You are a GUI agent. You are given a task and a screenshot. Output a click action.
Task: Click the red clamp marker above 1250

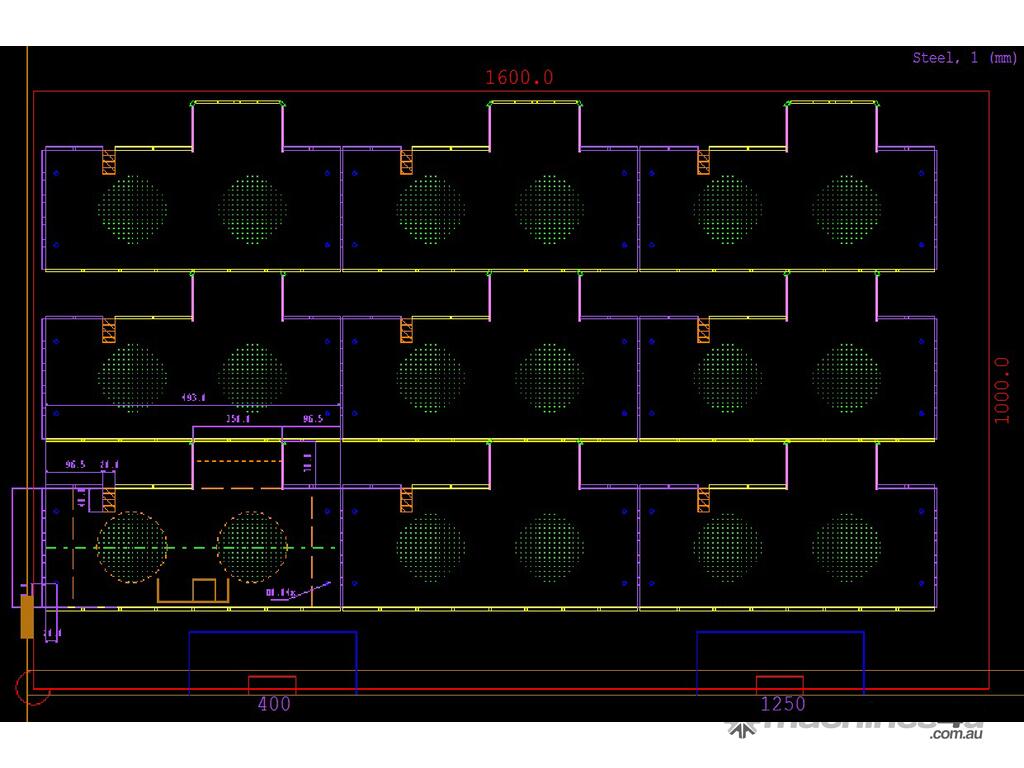(x=780, y=684)
